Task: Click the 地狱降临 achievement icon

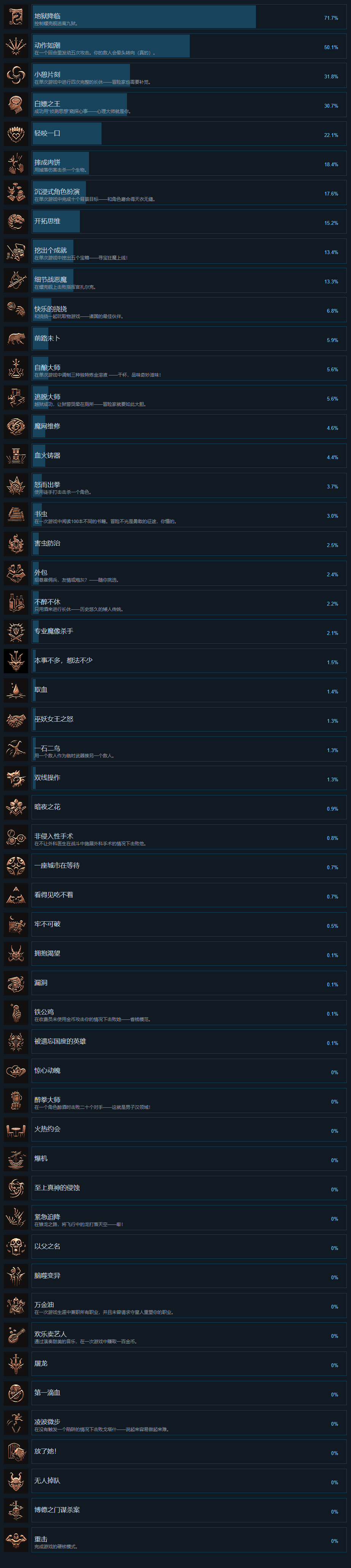Action: (x=16, y=16)
